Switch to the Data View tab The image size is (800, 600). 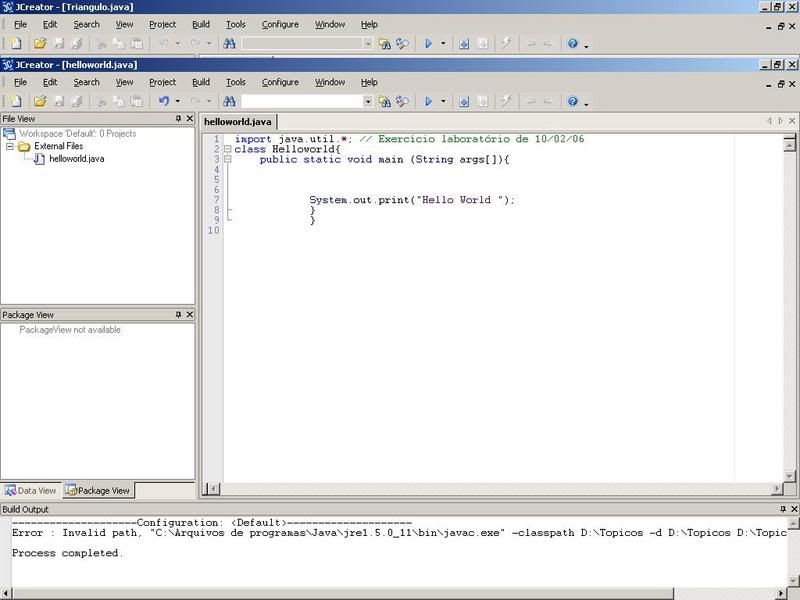click(31, 491)
